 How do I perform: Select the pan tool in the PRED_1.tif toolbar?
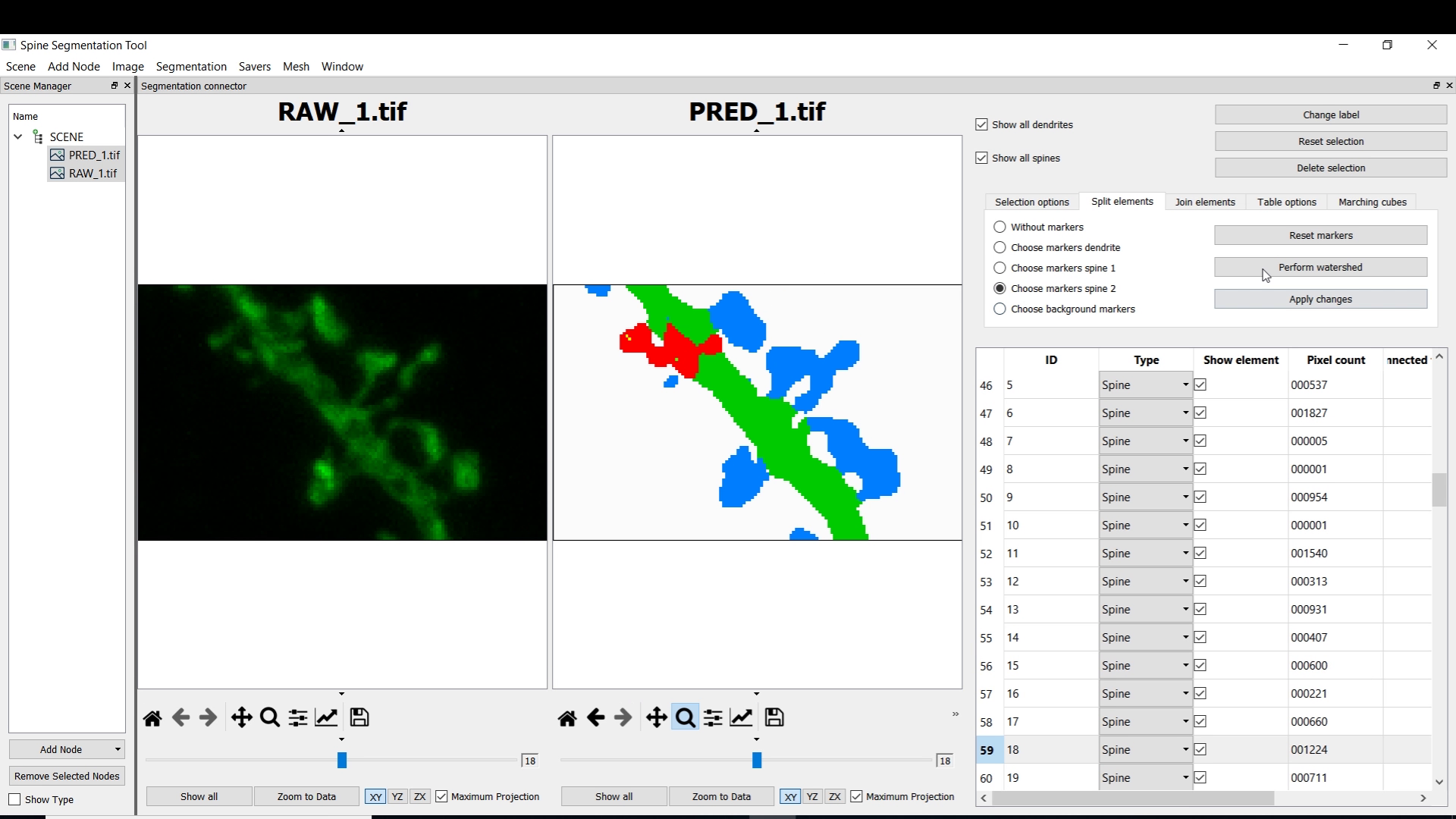click(x=656, y=718)
